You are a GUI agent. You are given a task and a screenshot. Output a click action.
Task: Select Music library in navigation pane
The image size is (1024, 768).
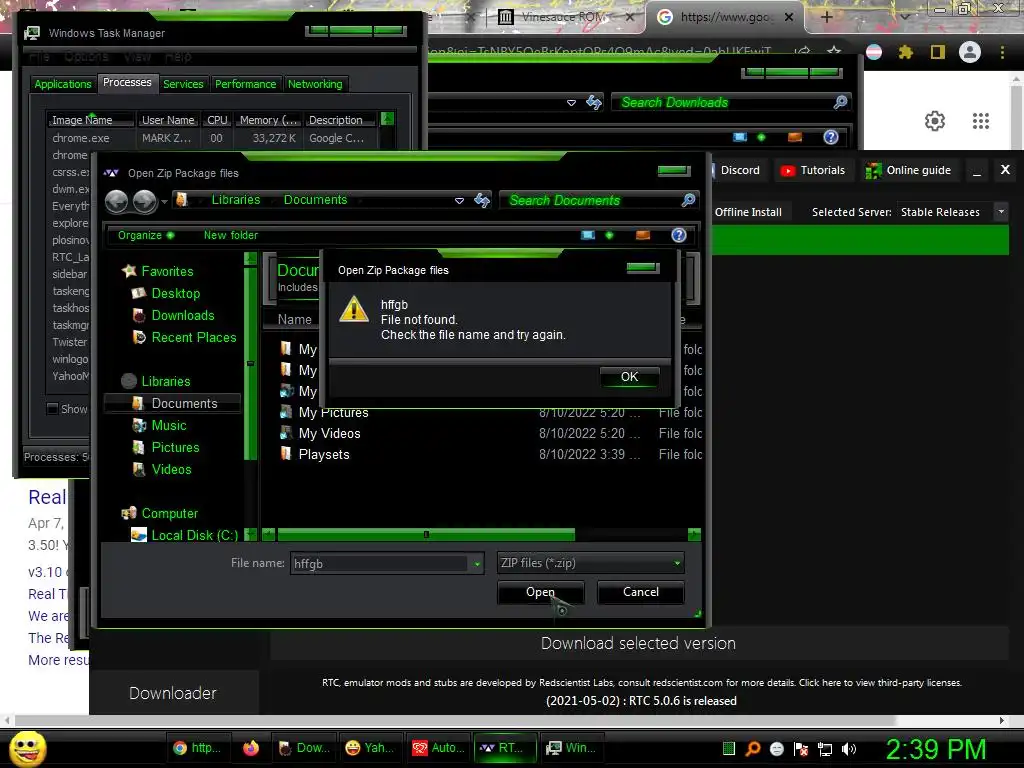[x=168, y=426]
